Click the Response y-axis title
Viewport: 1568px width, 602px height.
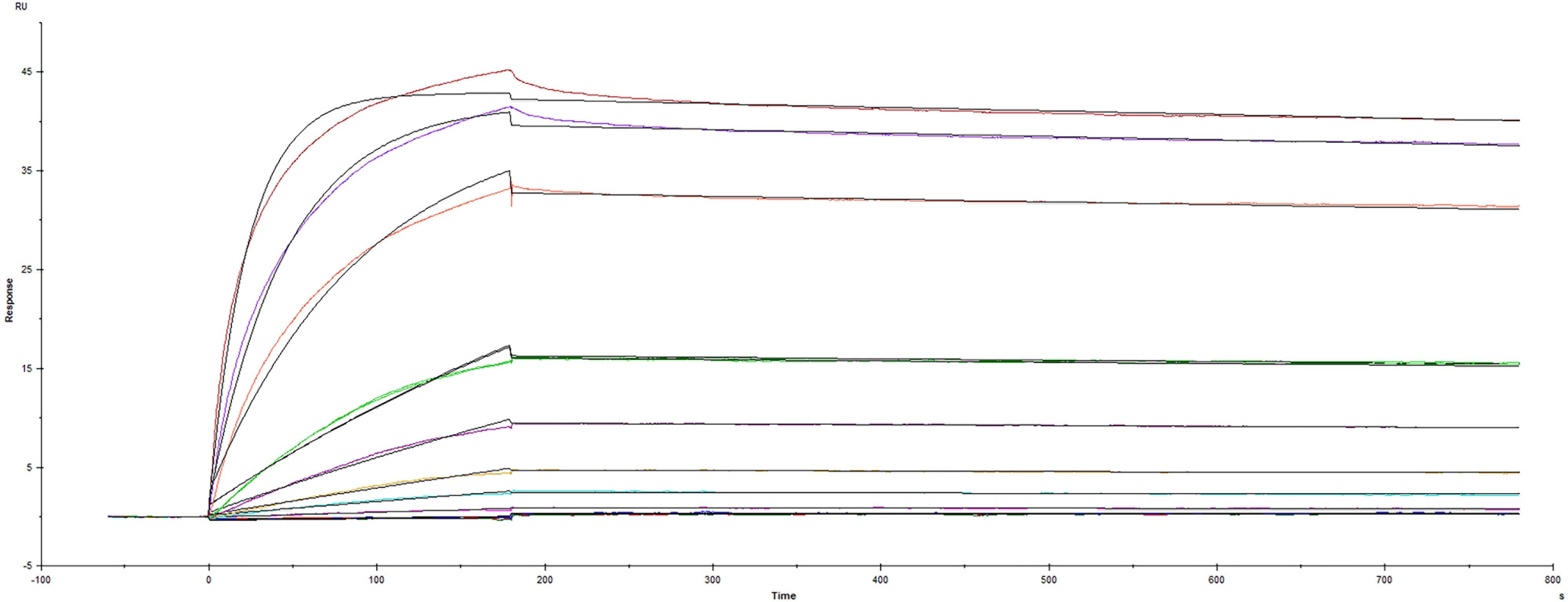(9, 300)
